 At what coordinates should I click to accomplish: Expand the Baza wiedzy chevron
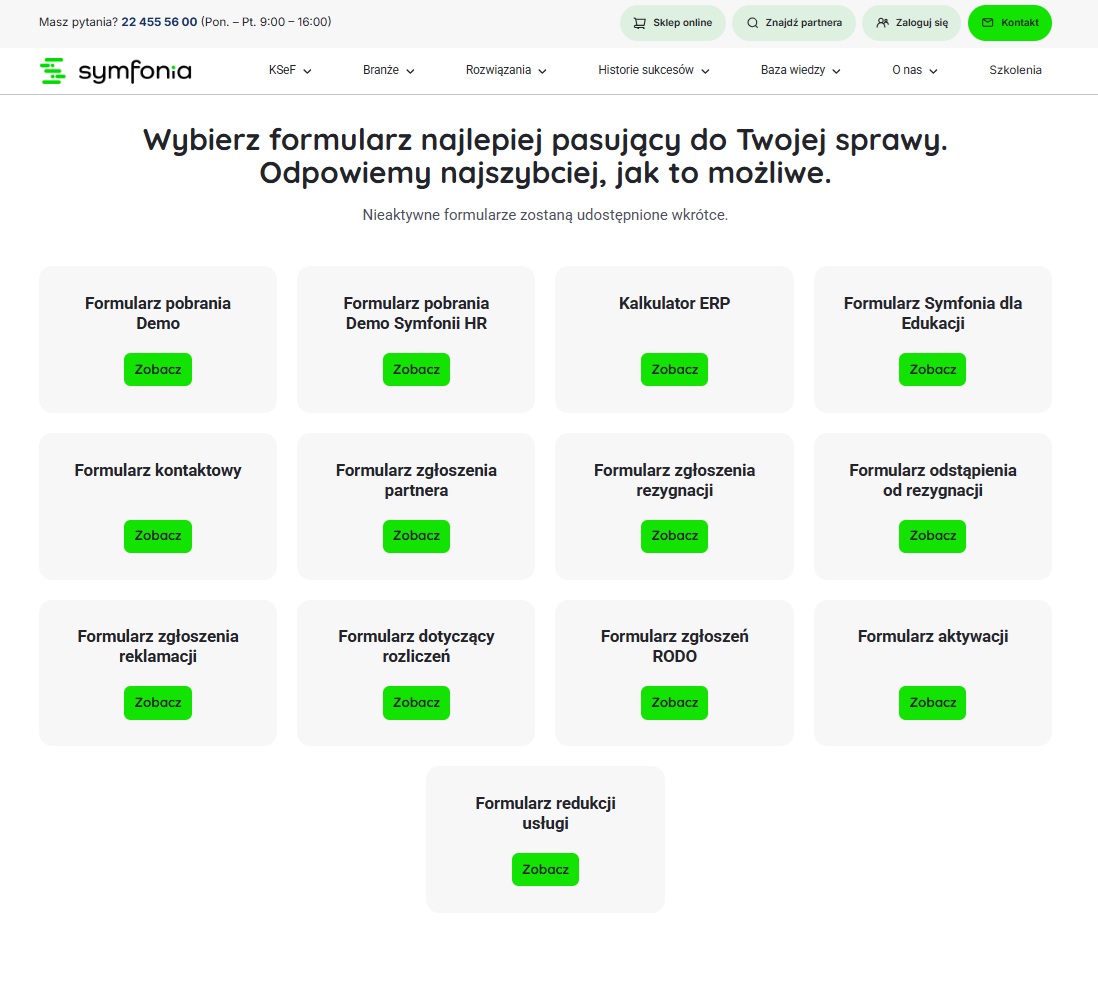coord(836,71)
